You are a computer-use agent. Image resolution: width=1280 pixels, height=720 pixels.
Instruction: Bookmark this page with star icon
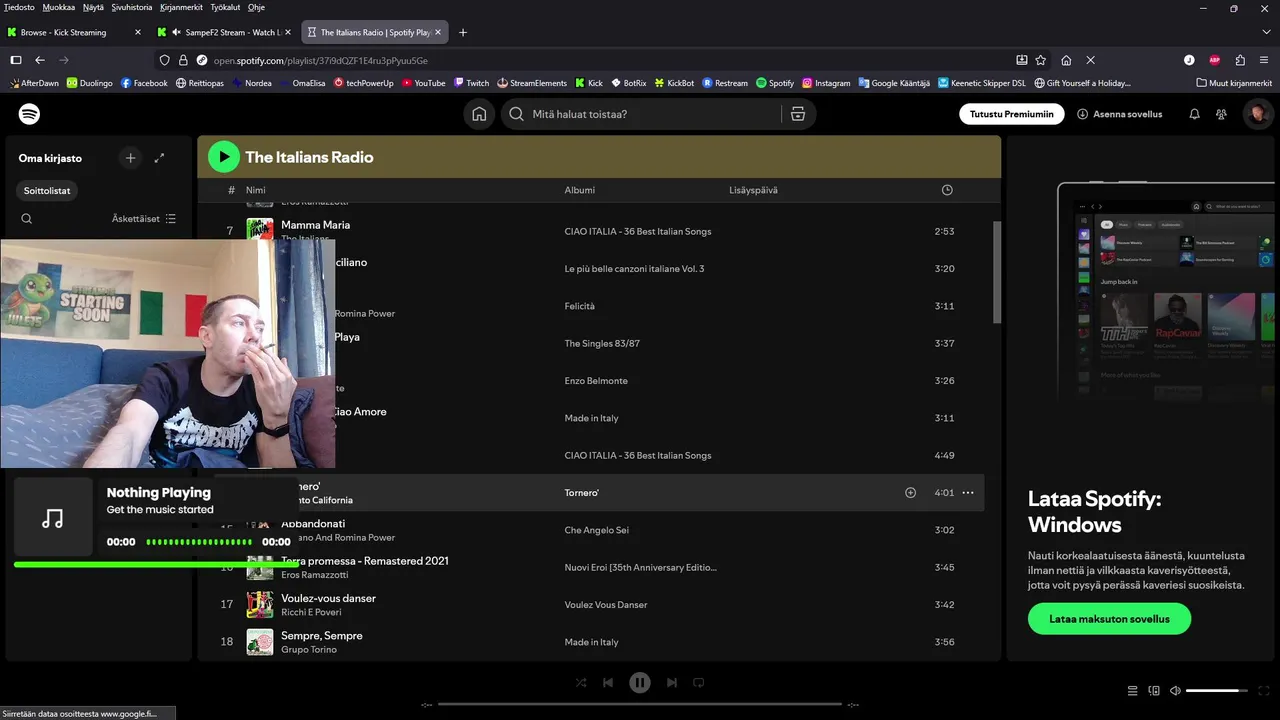(x=1041, y=60)
